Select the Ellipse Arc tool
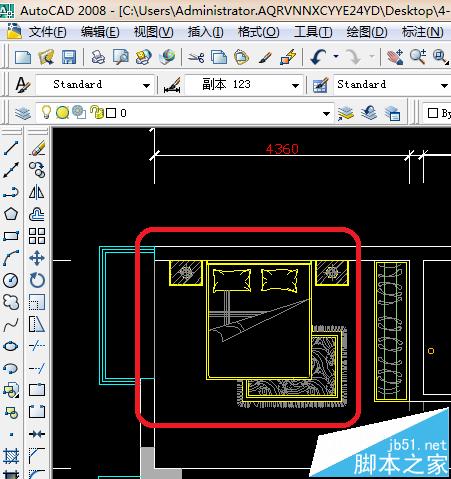 (x=11, y=368)
